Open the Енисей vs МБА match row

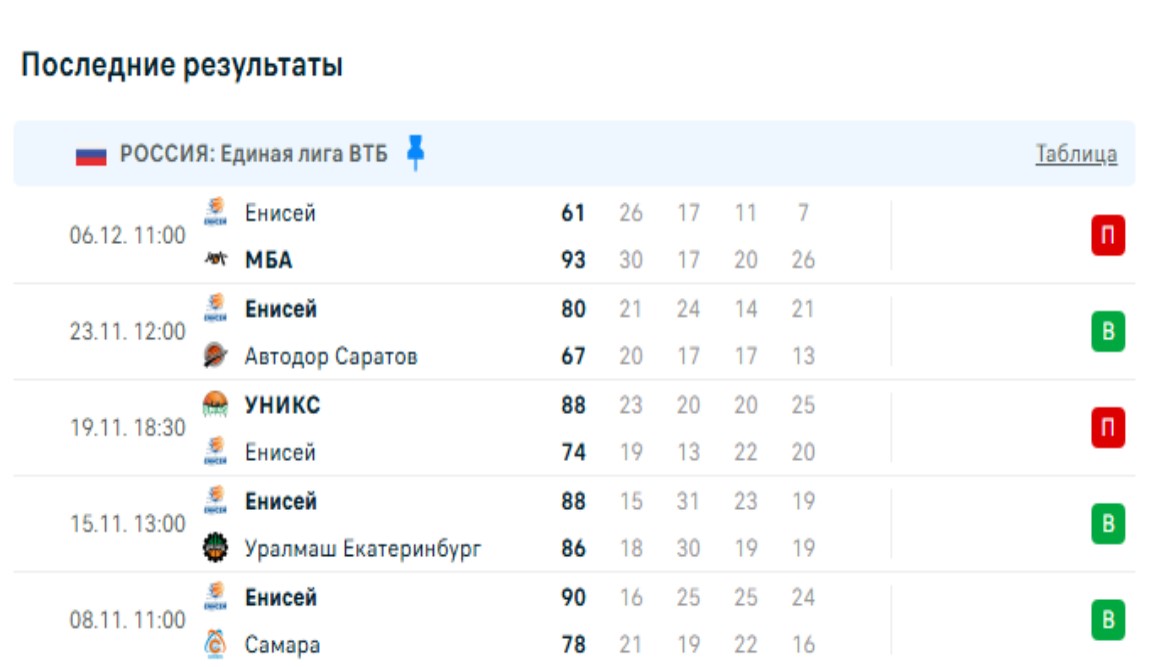click(x=500, y=237)
